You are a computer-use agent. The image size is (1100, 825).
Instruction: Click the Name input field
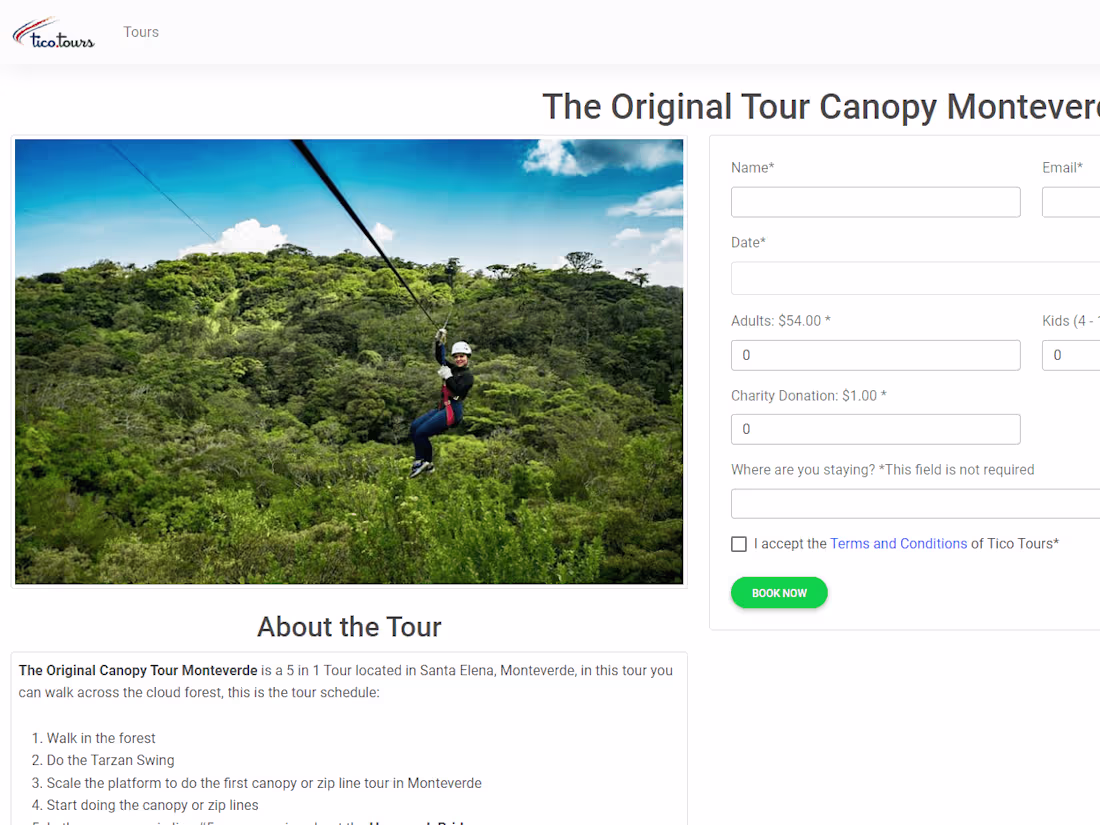(x=876, y=202)
